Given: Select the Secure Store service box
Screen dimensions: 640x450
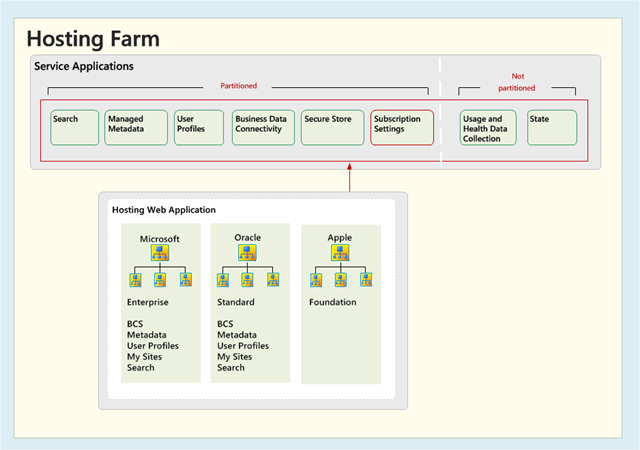Looking at the screenshot, I should coord(333,127).
